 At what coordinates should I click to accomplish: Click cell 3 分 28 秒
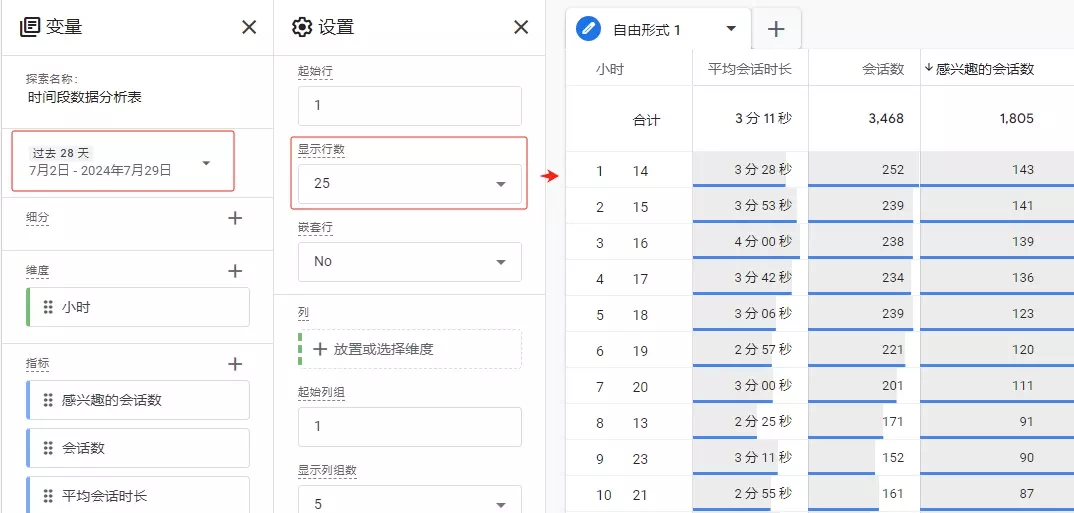click(763, 169)
